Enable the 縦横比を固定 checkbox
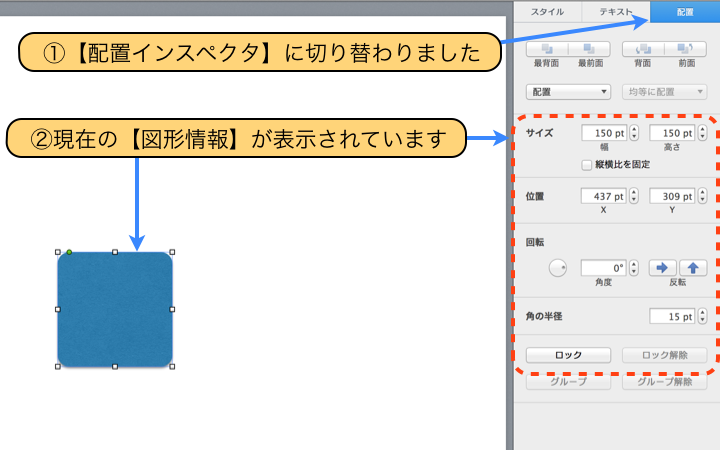This screenshot has width=720, height=450. 586,164
